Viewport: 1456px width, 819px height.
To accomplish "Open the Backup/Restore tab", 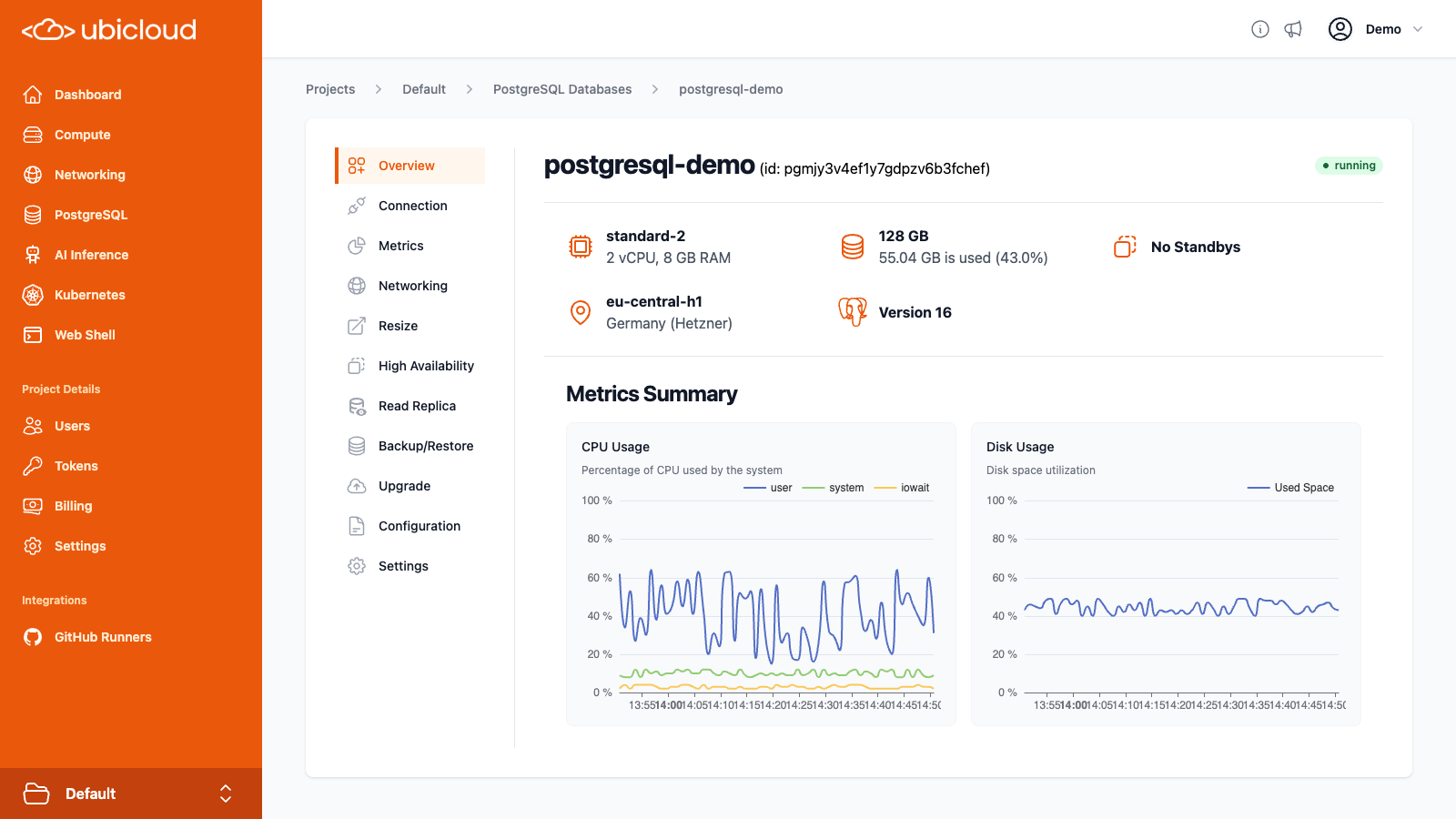I will point(426,446).
